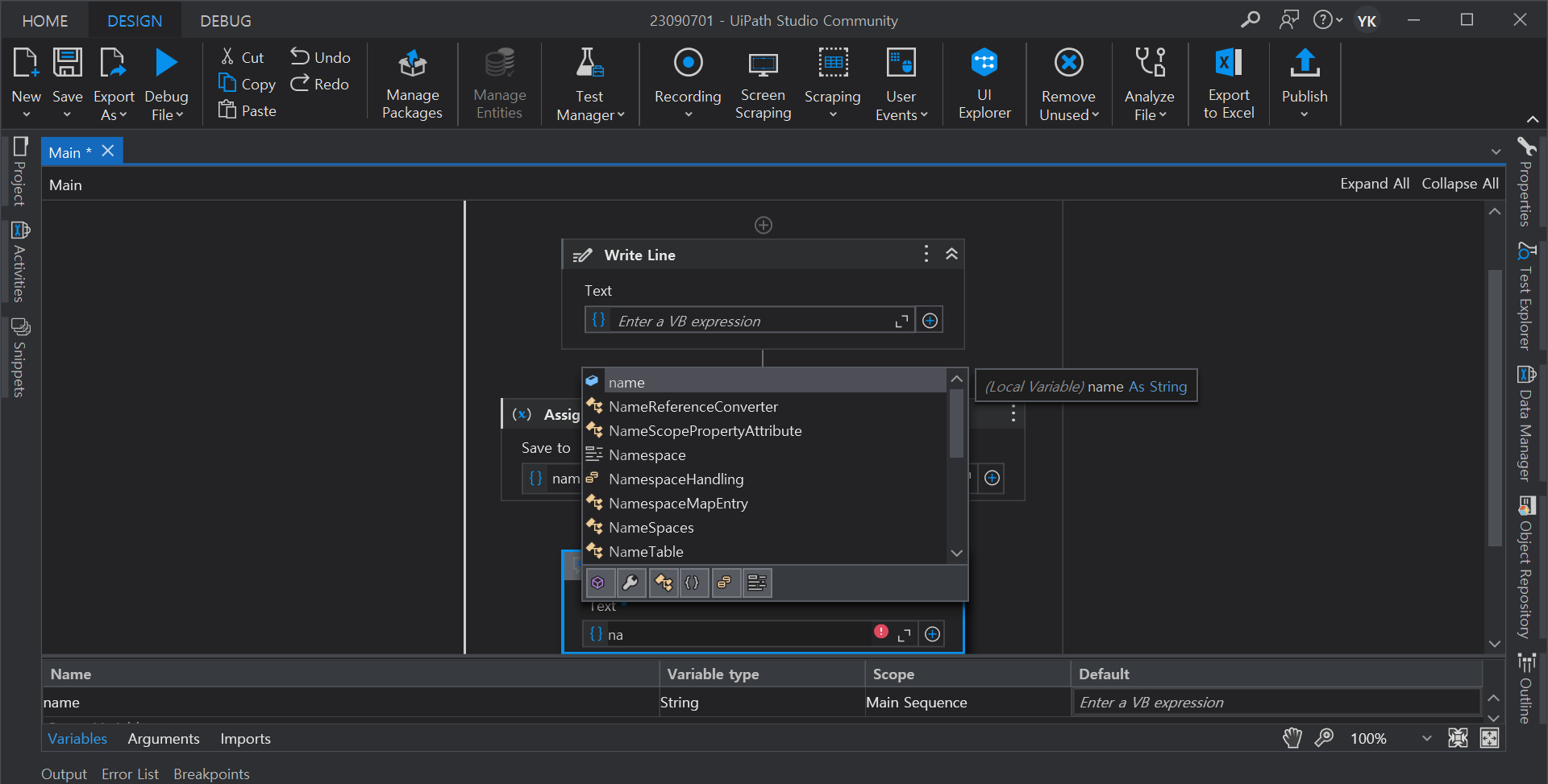Click the New file icon
Image resolution: width=1548 pixels, height=784 pixels.
coord(26,63)
